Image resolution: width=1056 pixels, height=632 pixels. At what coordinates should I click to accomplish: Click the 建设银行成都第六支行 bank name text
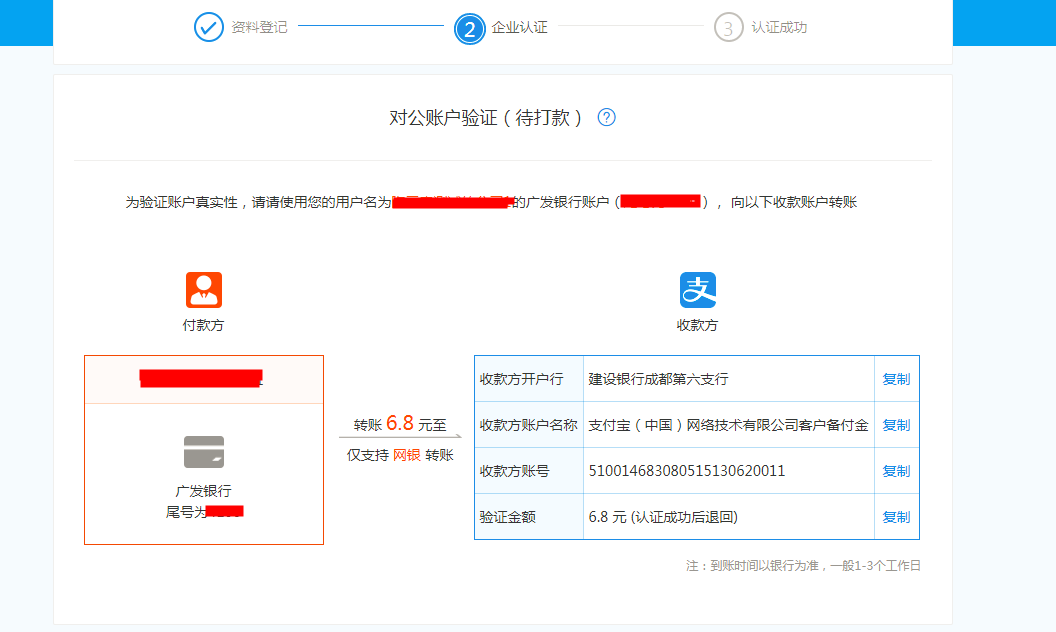658,379
